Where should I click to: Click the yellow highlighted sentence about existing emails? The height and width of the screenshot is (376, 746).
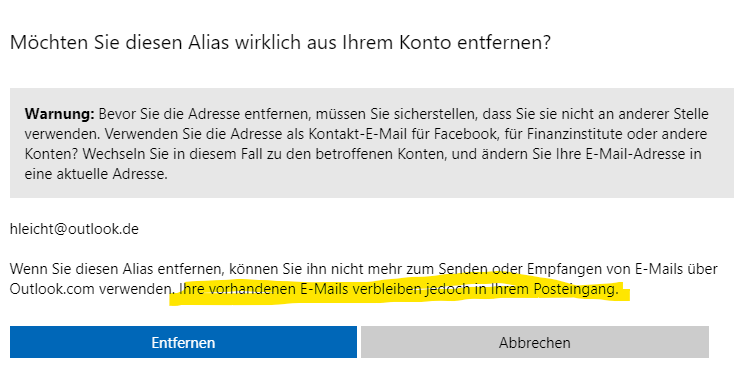[x=399, y=289]
